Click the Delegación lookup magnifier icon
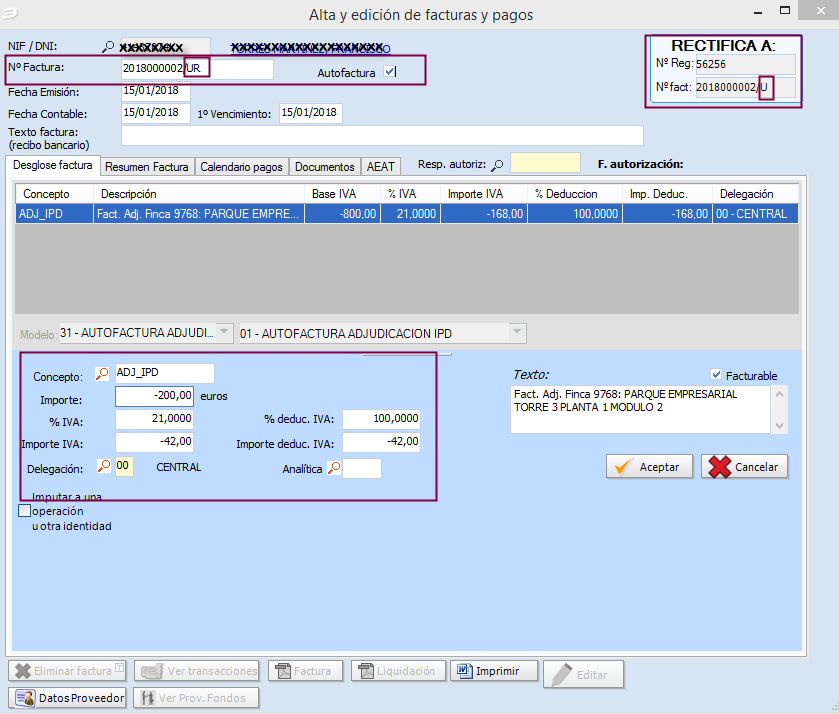Screen dimensions: 839x714 (x=104, y=466)
